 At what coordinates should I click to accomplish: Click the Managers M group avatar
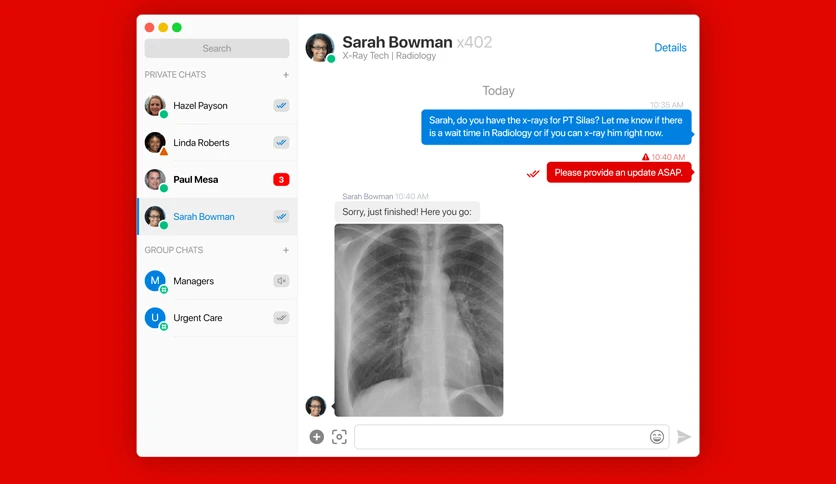[155, 281]
